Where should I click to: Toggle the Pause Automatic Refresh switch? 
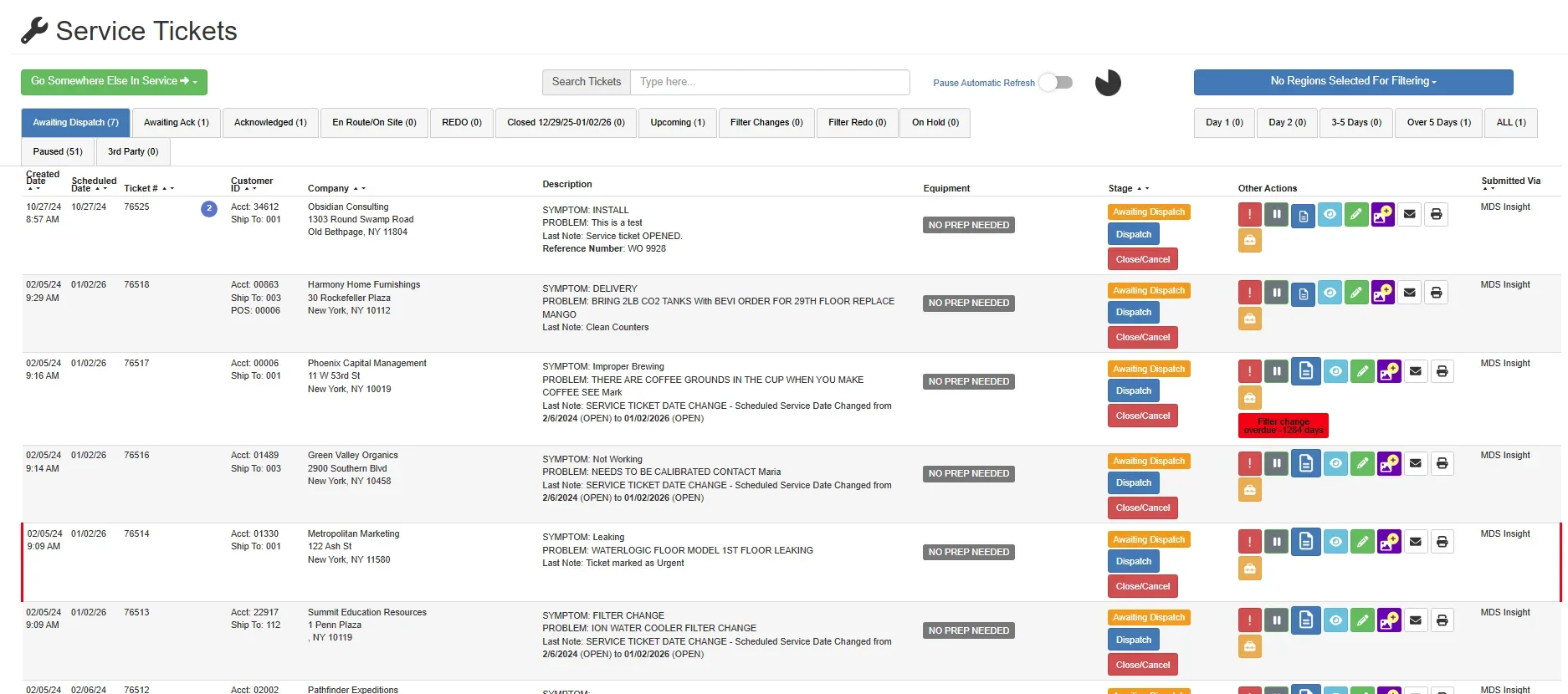coord(1056,82)
